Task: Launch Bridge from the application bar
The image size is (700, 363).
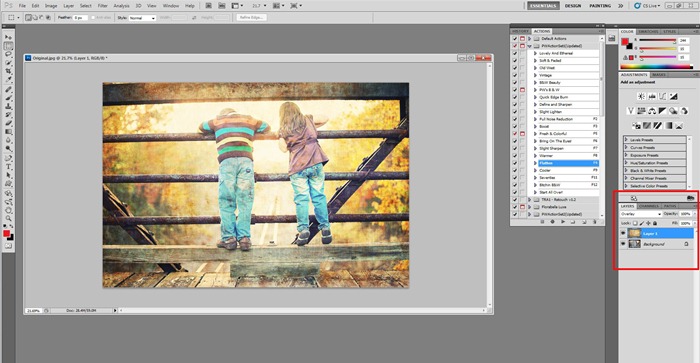Action: tap(208, 6)
